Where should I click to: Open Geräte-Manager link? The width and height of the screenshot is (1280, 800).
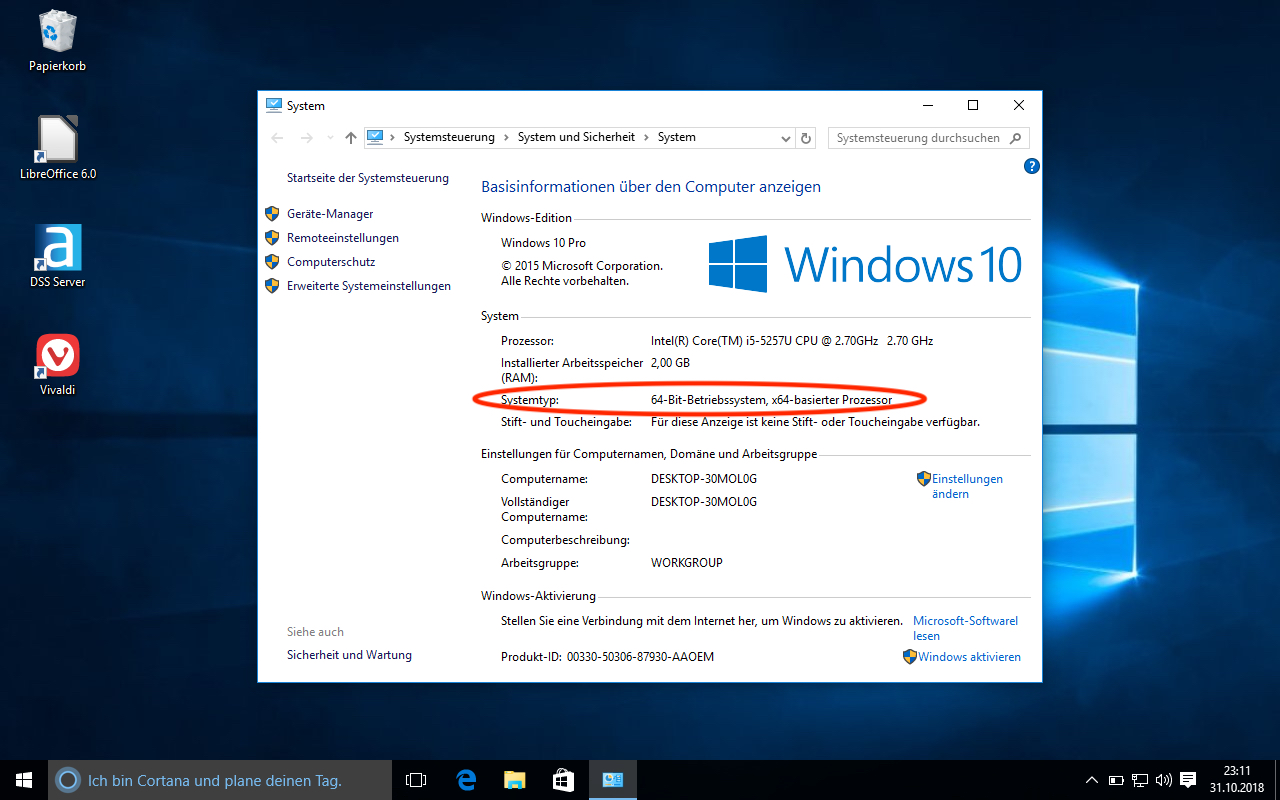(330, 214)
